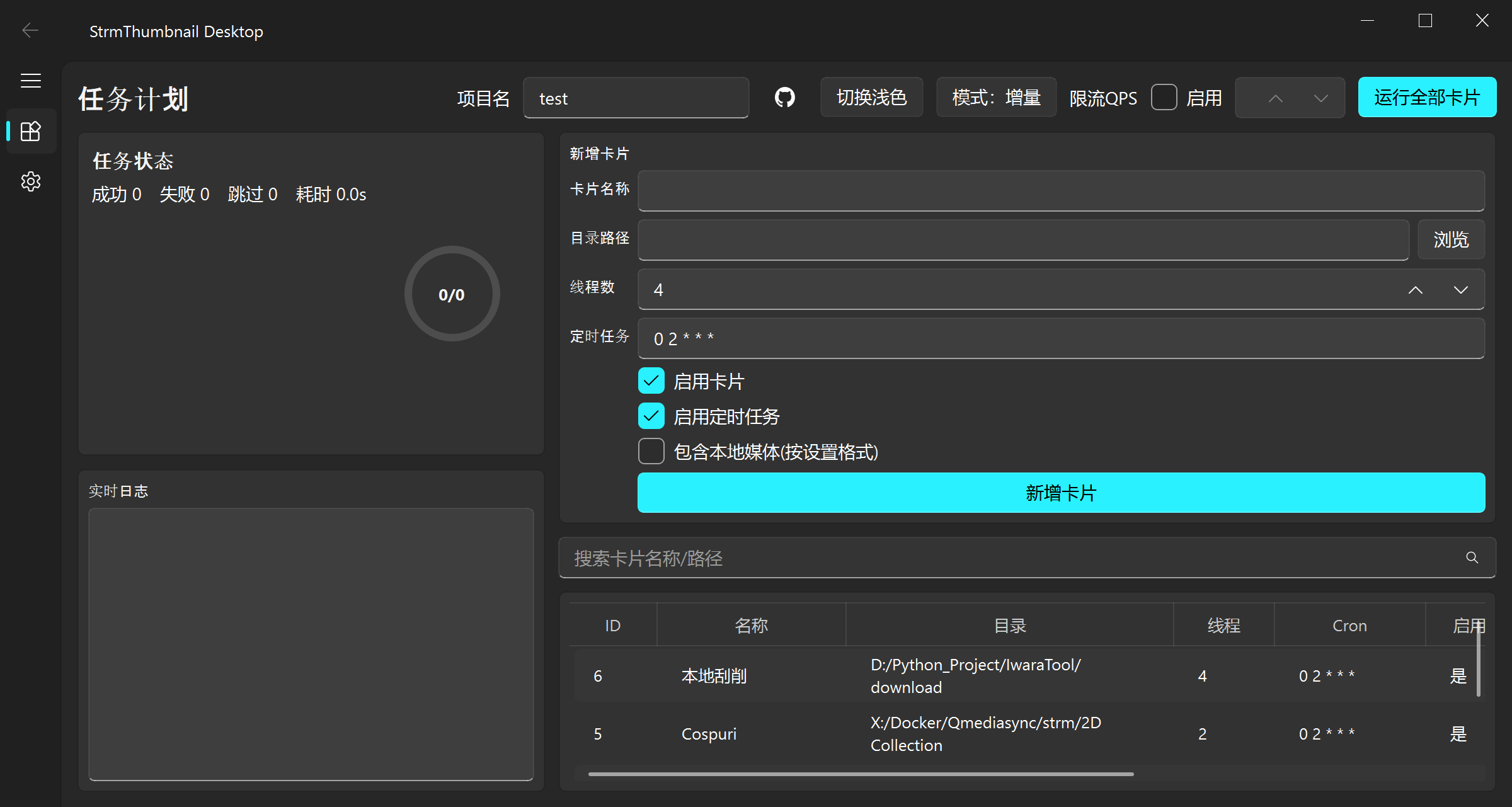1512x807 pixels.
Task: Switch mode via 模式：增量 button
Action: 996,98
